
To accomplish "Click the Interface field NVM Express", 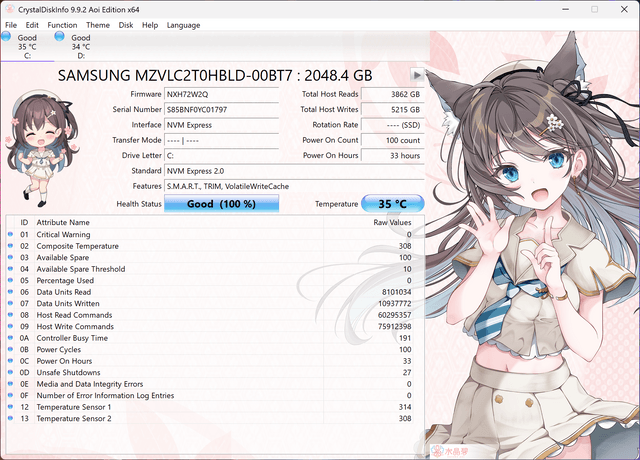I will [x=221, y=125].
